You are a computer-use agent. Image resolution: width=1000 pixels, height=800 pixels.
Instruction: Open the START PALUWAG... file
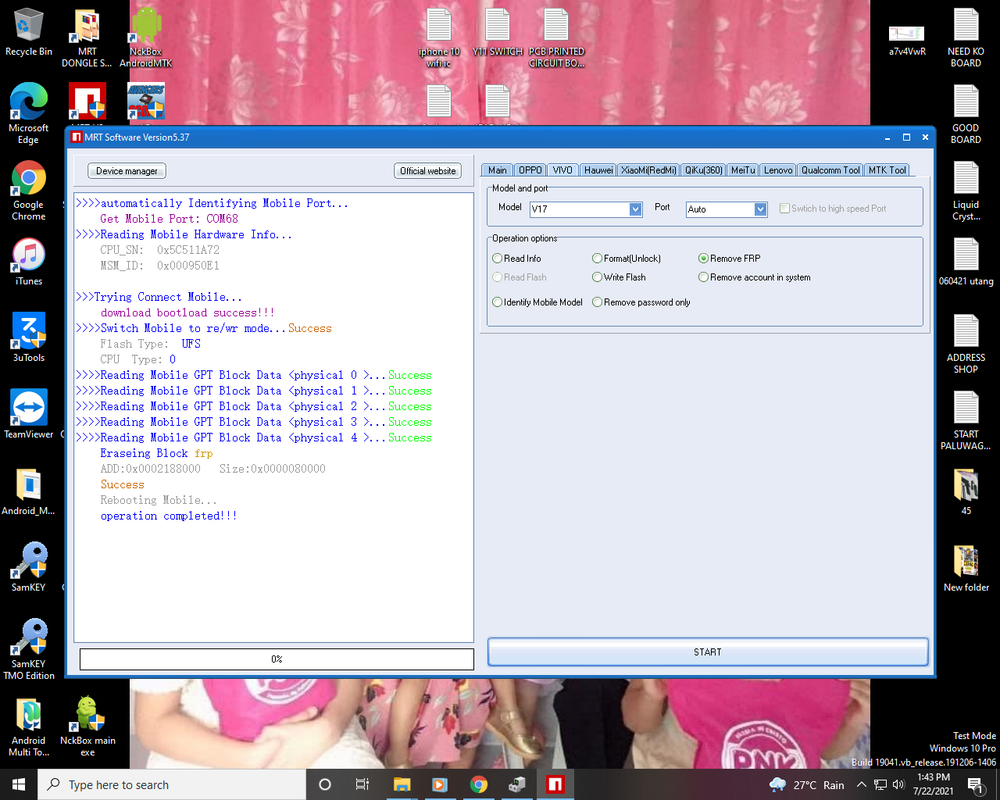click(x=966, y=421)
